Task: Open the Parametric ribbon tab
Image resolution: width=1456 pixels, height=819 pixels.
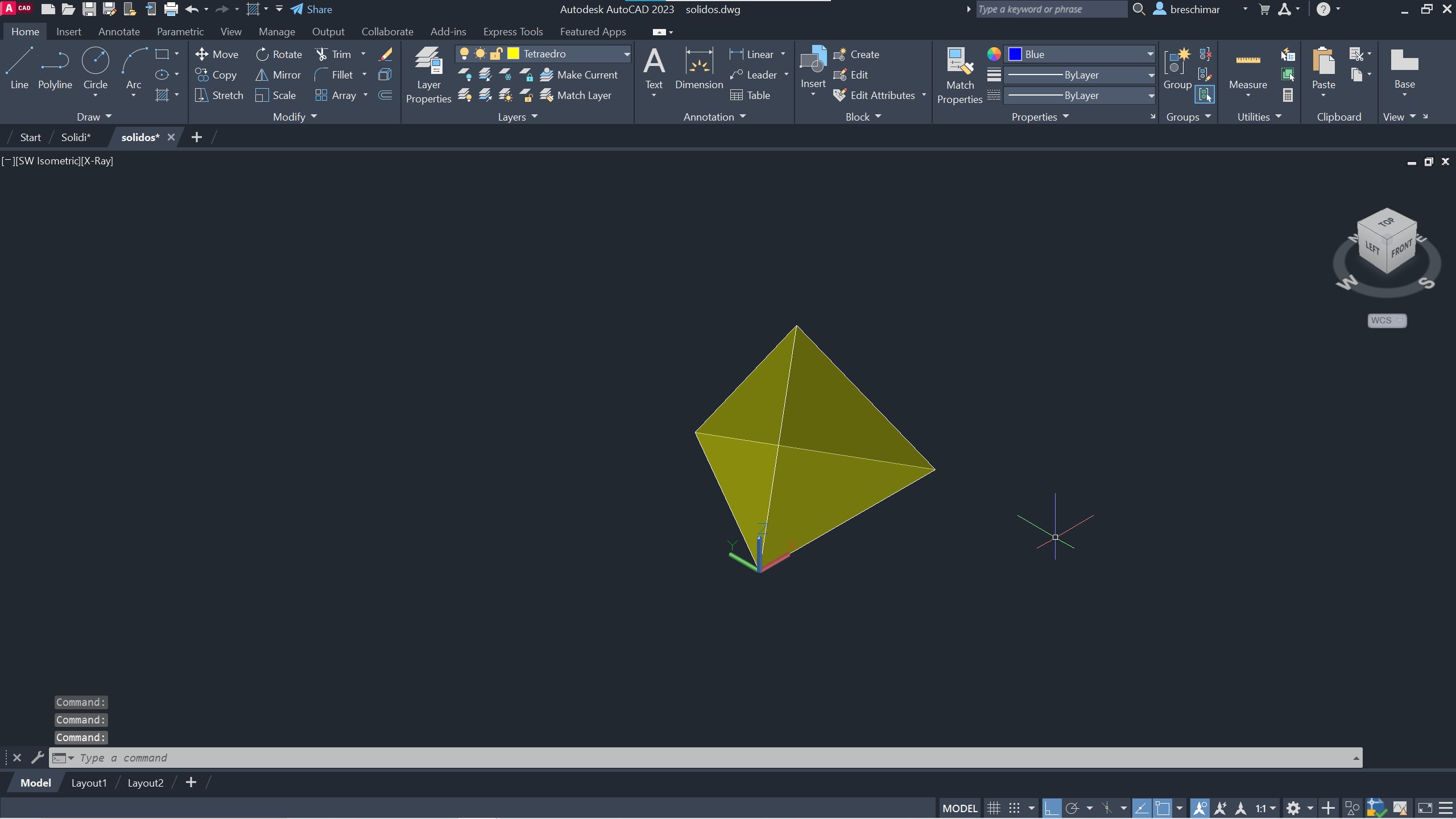Action: [x=180, y=32]
